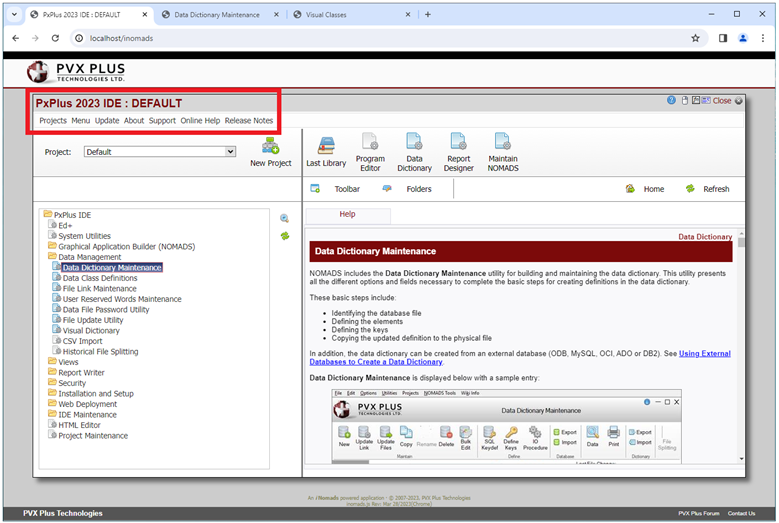Open the PVX Plus Forum footer link
The image size is (779, 523).
[699, 514]
